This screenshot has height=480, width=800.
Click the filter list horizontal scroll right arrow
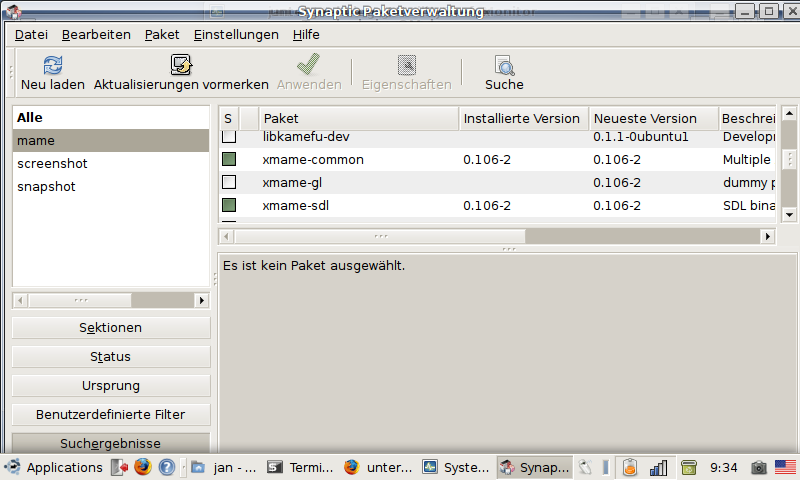click(202, 300)
